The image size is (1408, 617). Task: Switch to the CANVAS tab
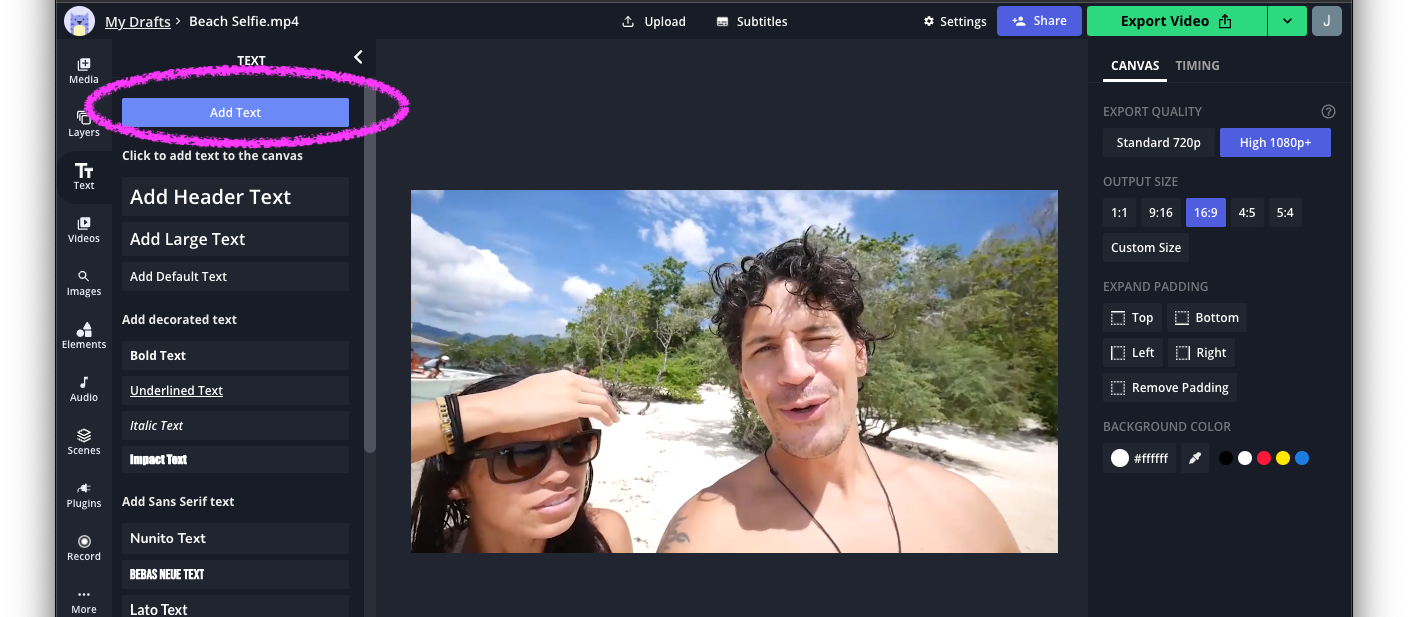[x=1135, y=66]
